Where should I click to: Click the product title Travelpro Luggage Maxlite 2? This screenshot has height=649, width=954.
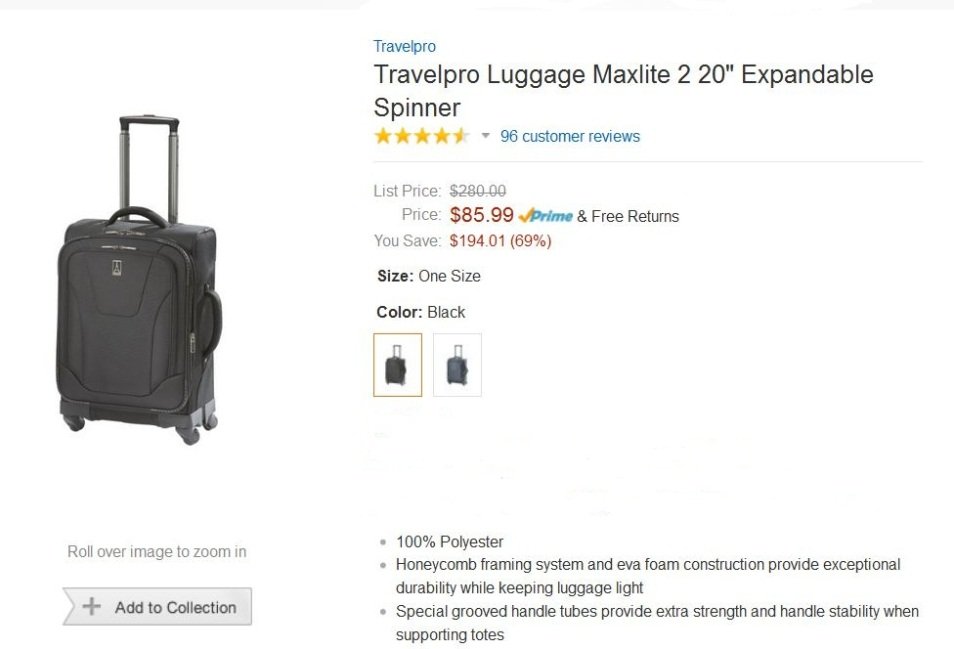[622, 90]
